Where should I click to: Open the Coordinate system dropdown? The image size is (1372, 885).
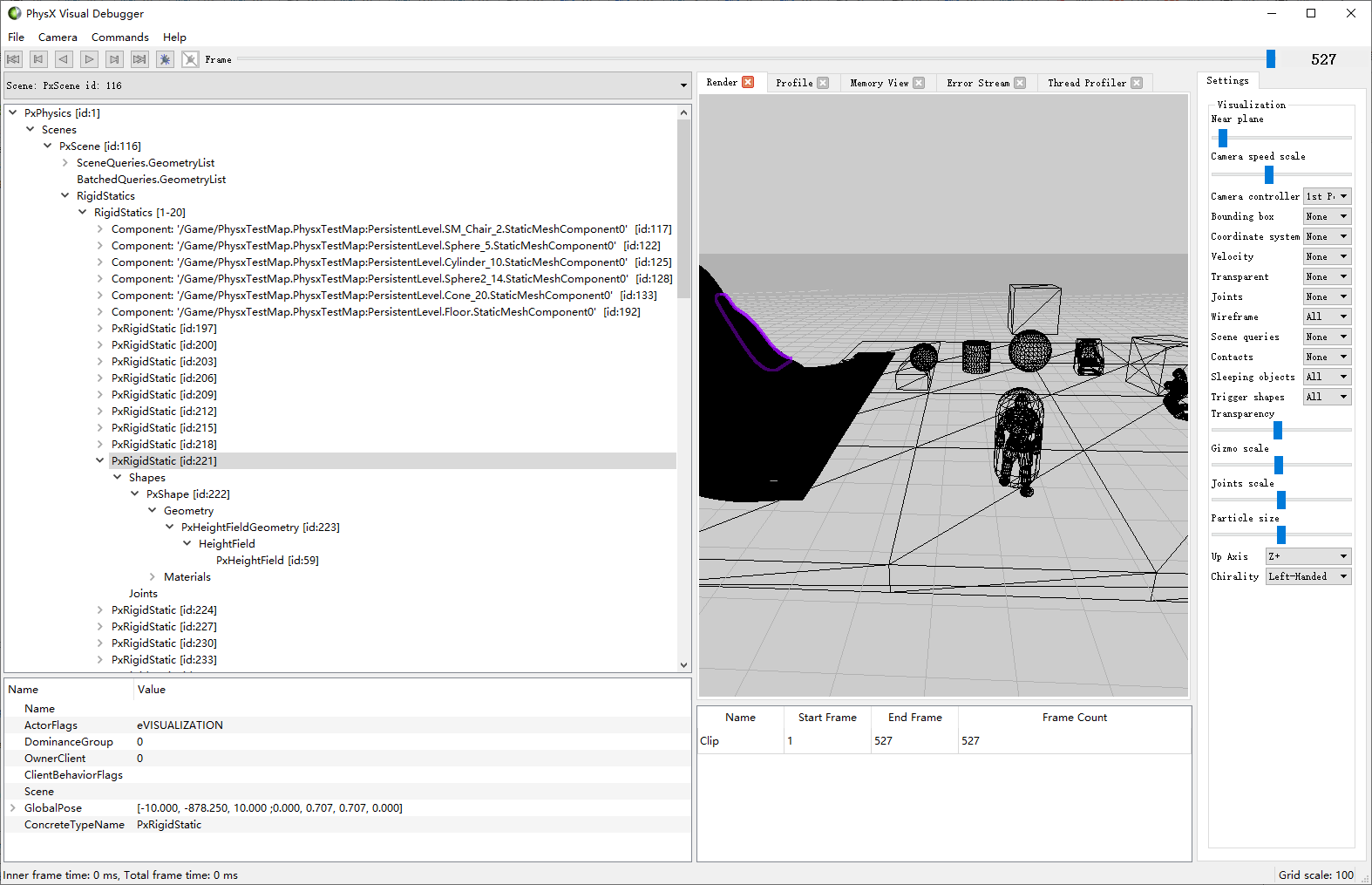(1327, 236)
